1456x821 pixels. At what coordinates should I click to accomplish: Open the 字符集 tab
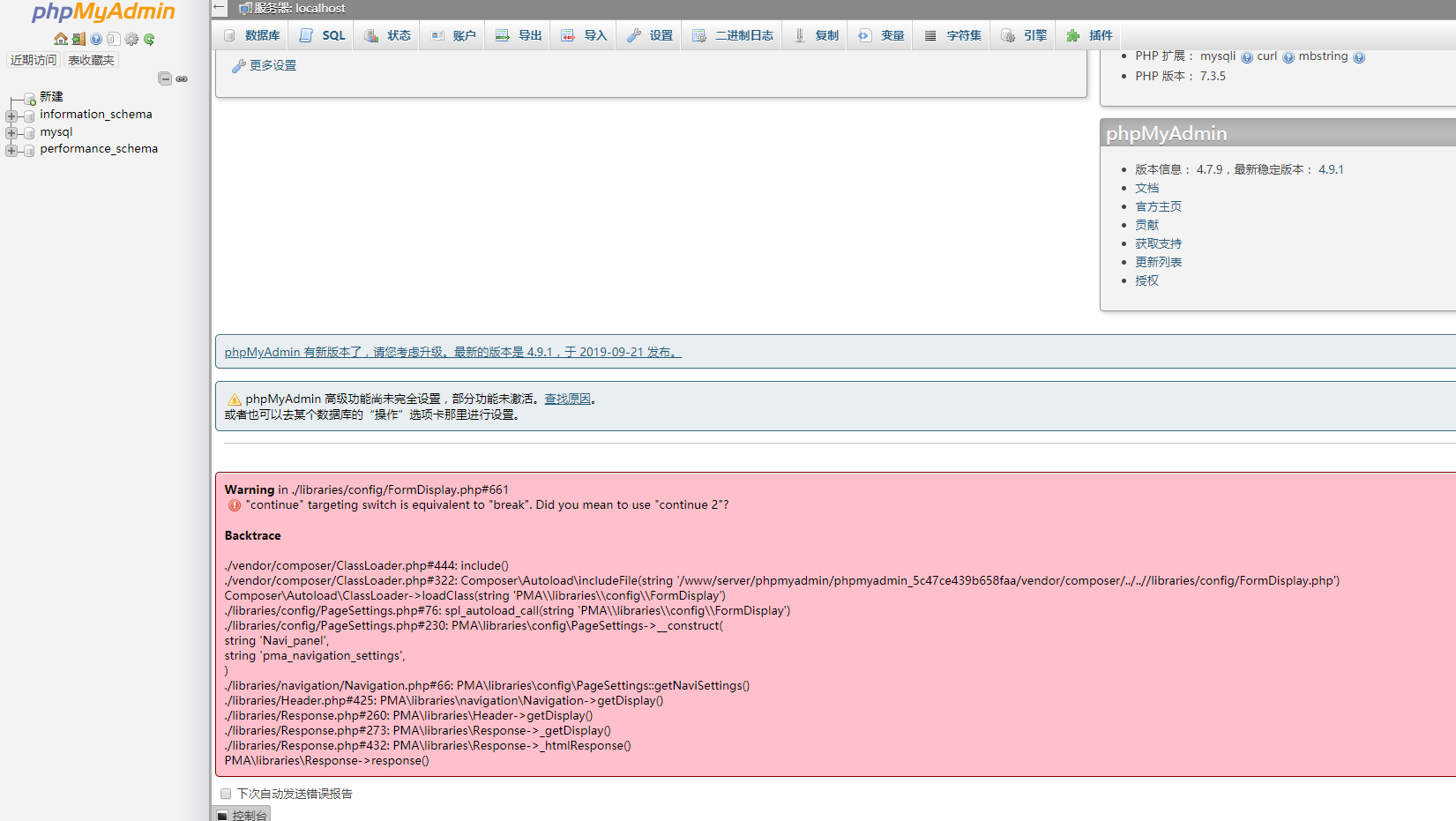pyautogui.click(x=952, y=35)
